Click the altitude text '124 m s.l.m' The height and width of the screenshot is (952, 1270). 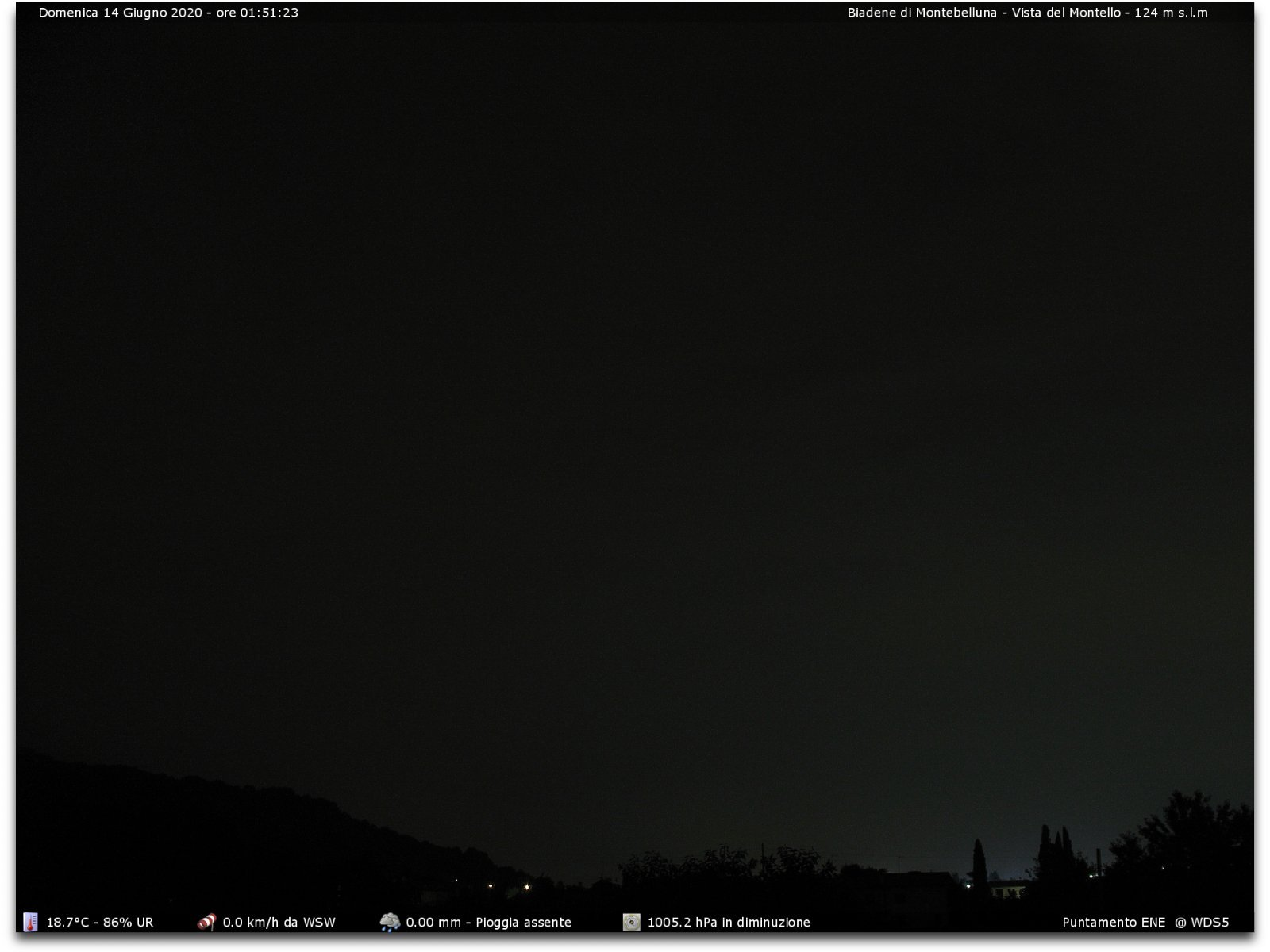[1171, 13]
